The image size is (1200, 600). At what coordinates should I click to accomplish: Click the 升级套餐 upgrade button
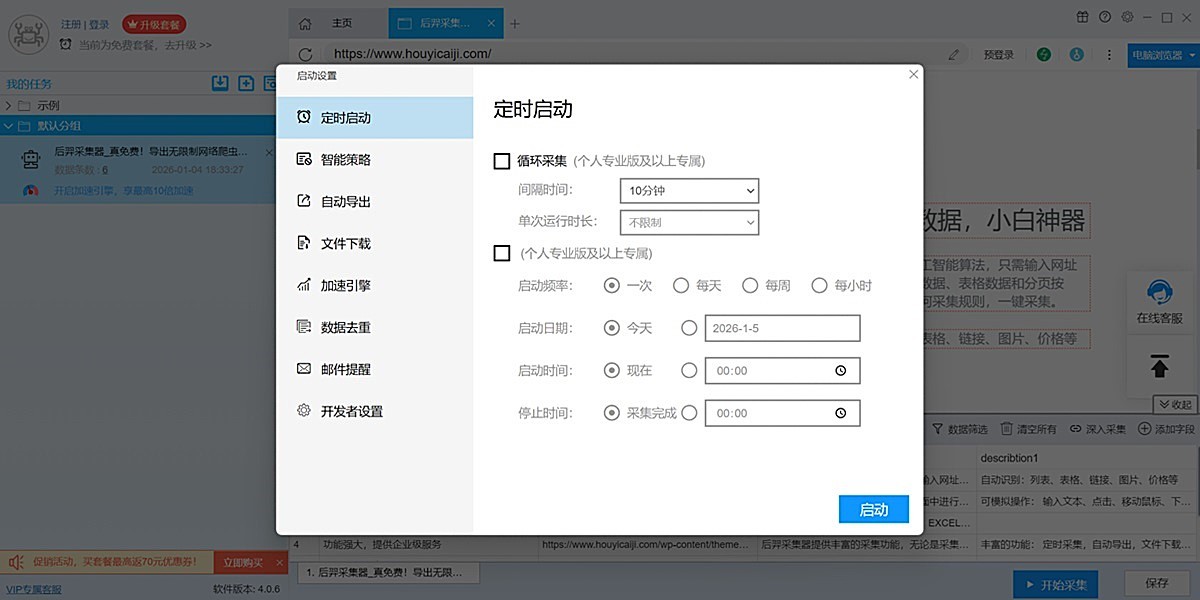click(153, 24)
